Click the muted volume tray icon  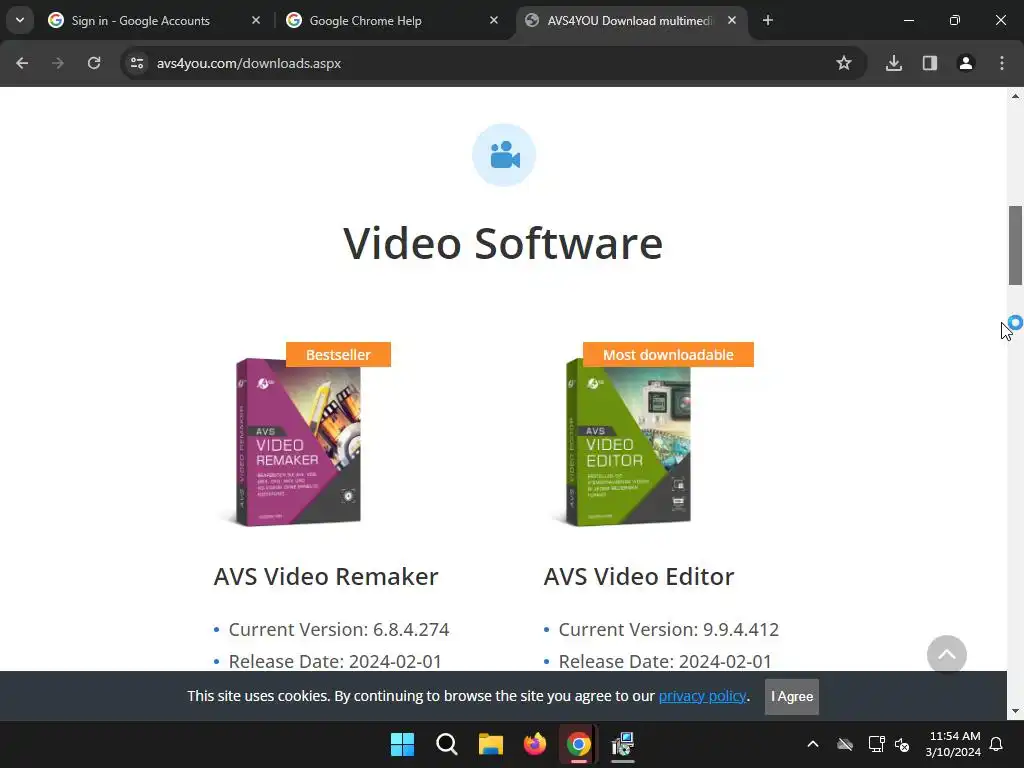click(903, 744)
